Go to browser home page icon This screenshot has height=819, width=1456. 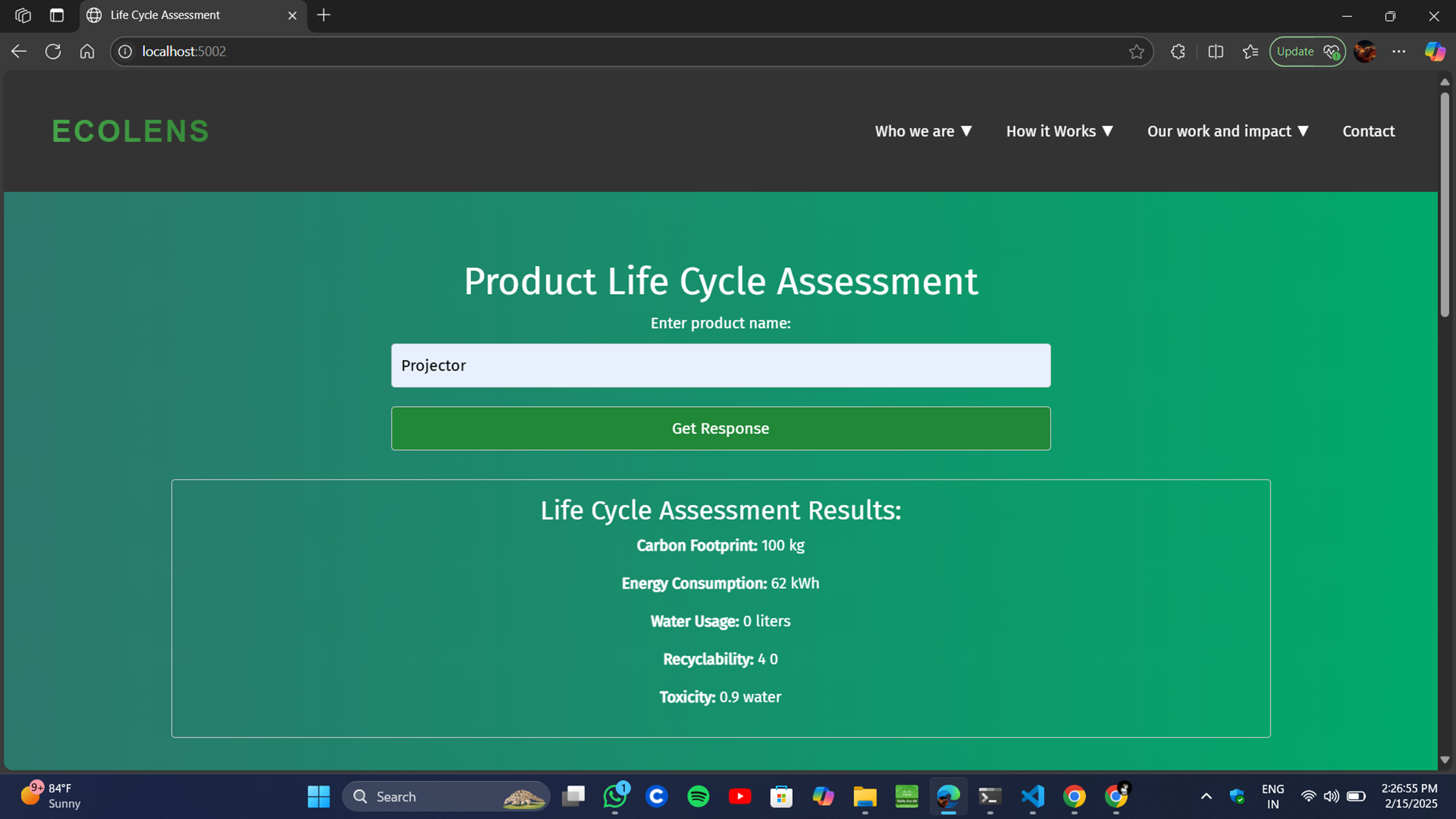click(x=87, y=52)
